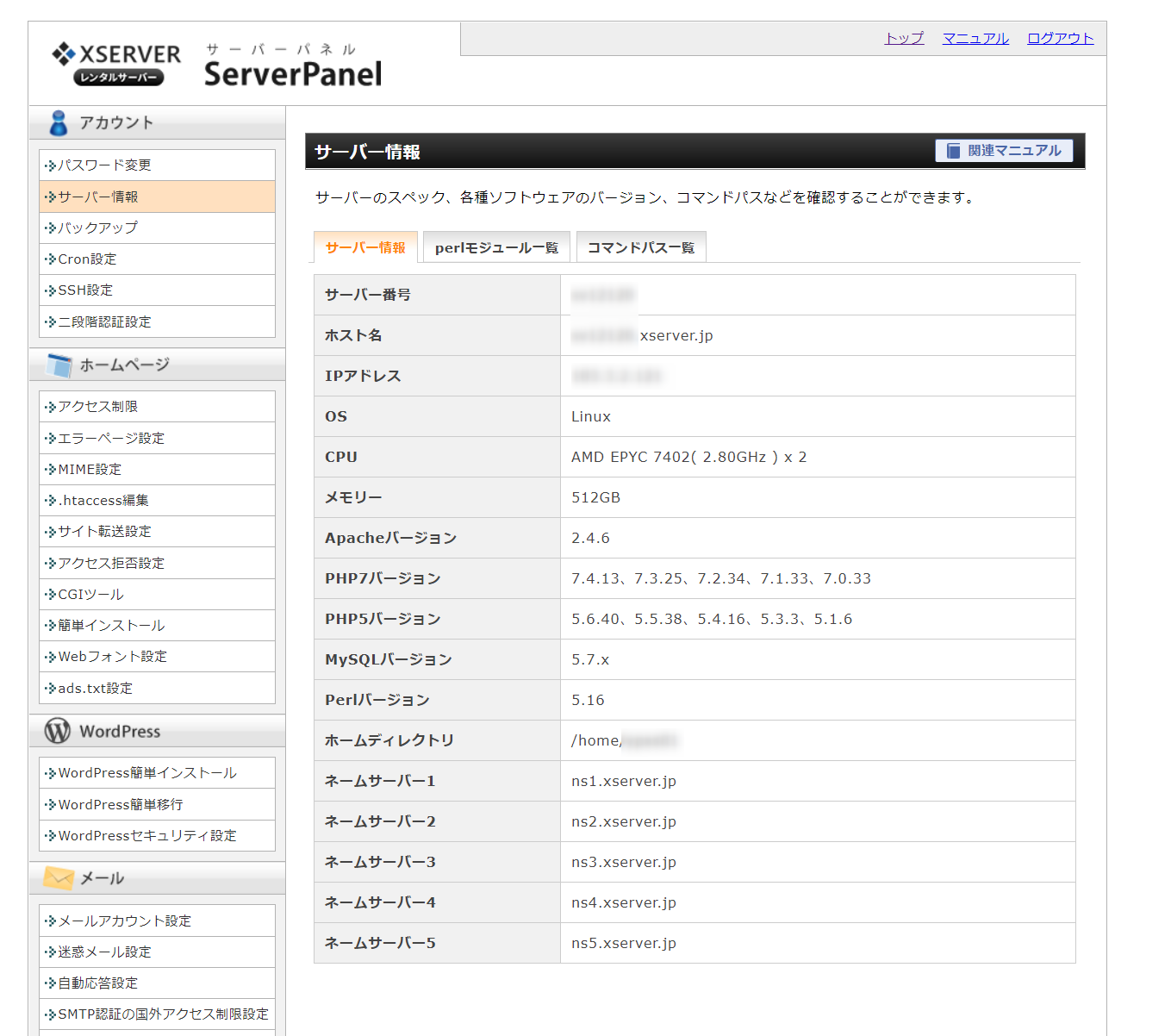Viewport: 1171px width, 1036px height.
Task: Open メールアカウント設定
Action: pos(158,921)
